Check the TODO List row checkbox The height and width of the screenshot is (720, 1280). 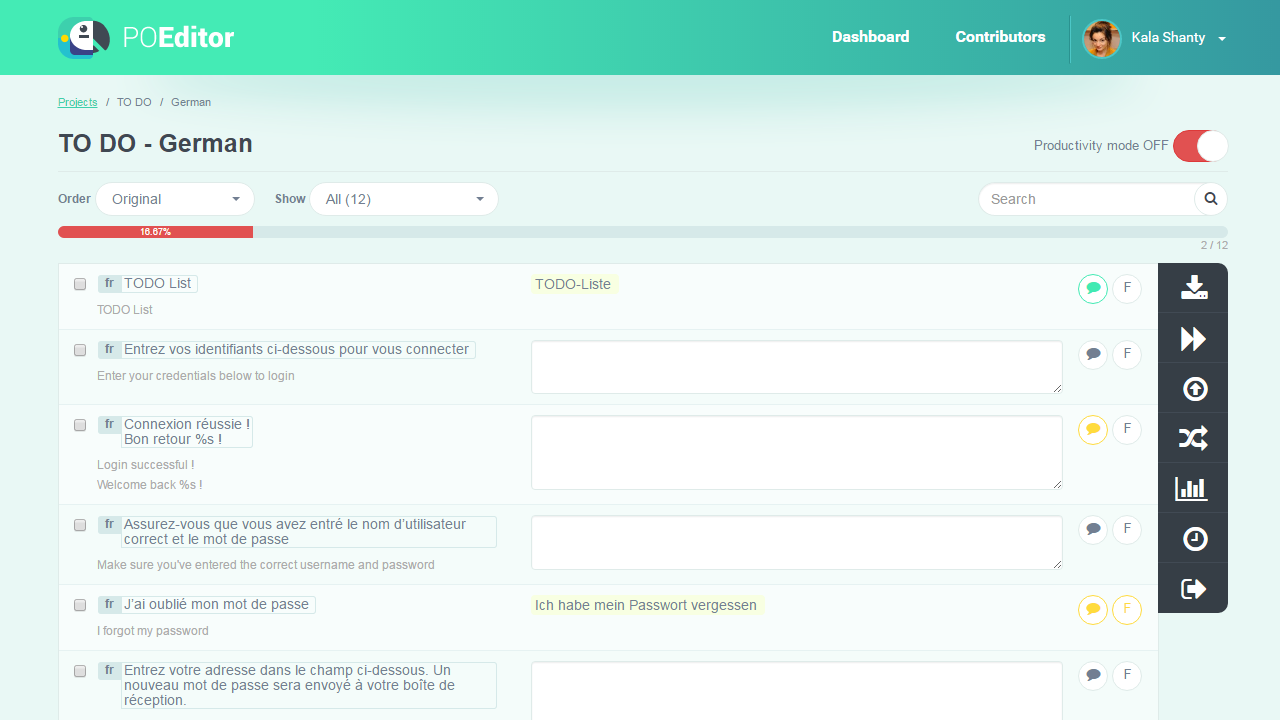click(80, 284)
